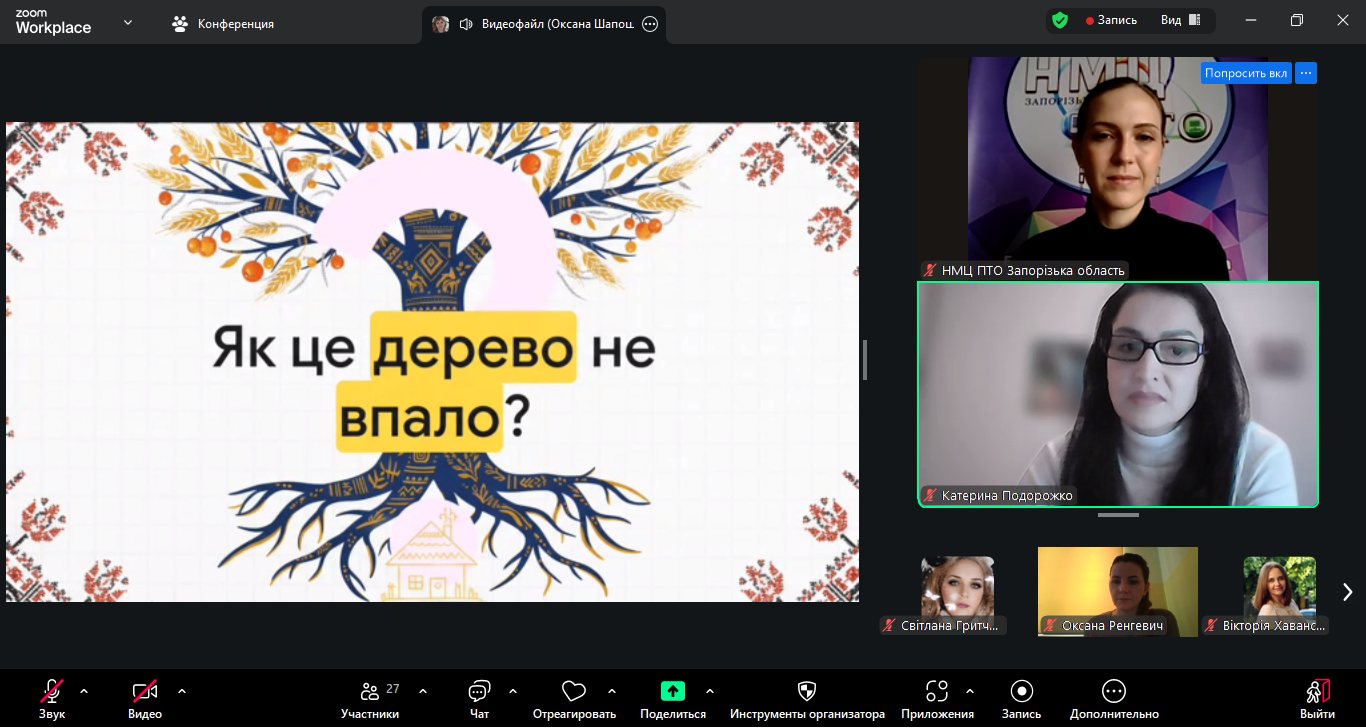
Task: Toggle recording with the bottom Запись button
Action: click(1021, 691)
